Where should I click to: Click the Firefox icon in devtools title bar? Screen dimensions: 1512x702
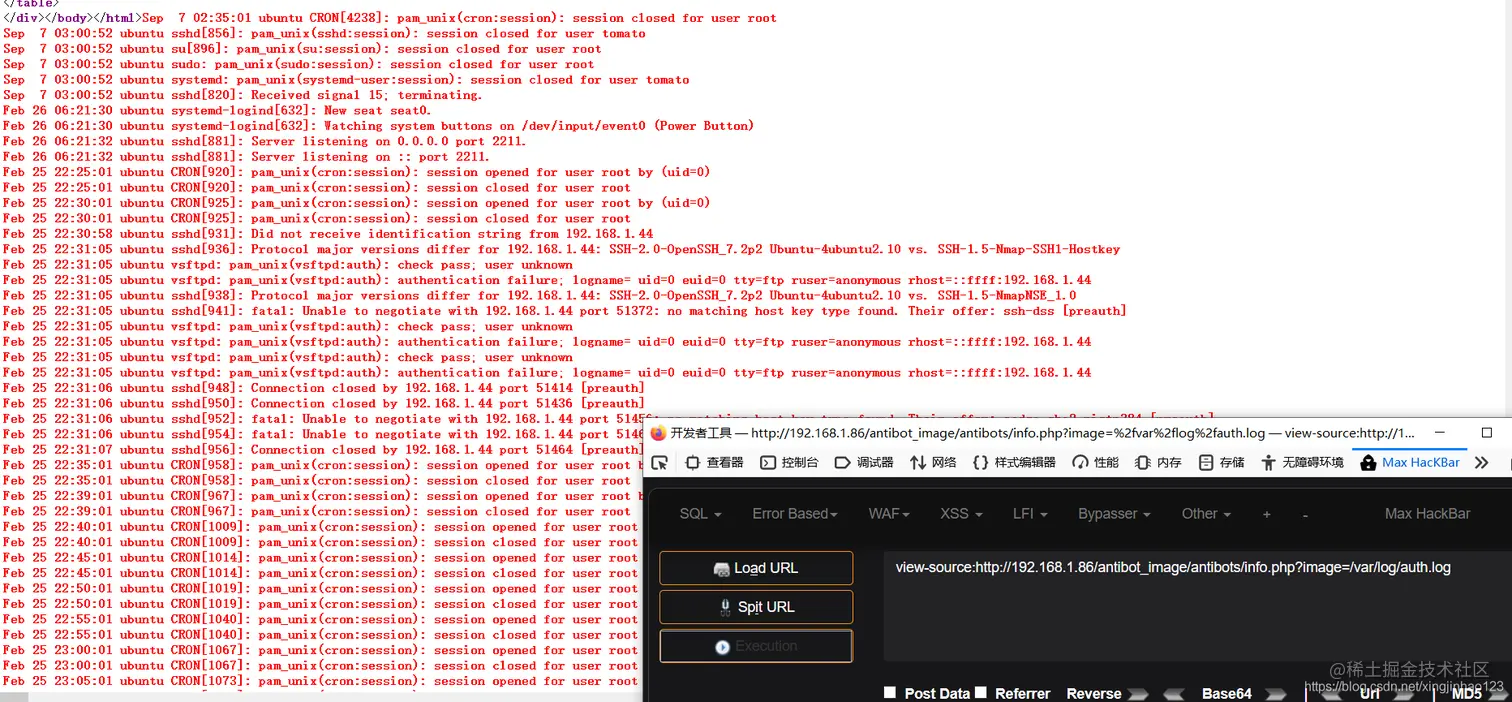[657, 433]
